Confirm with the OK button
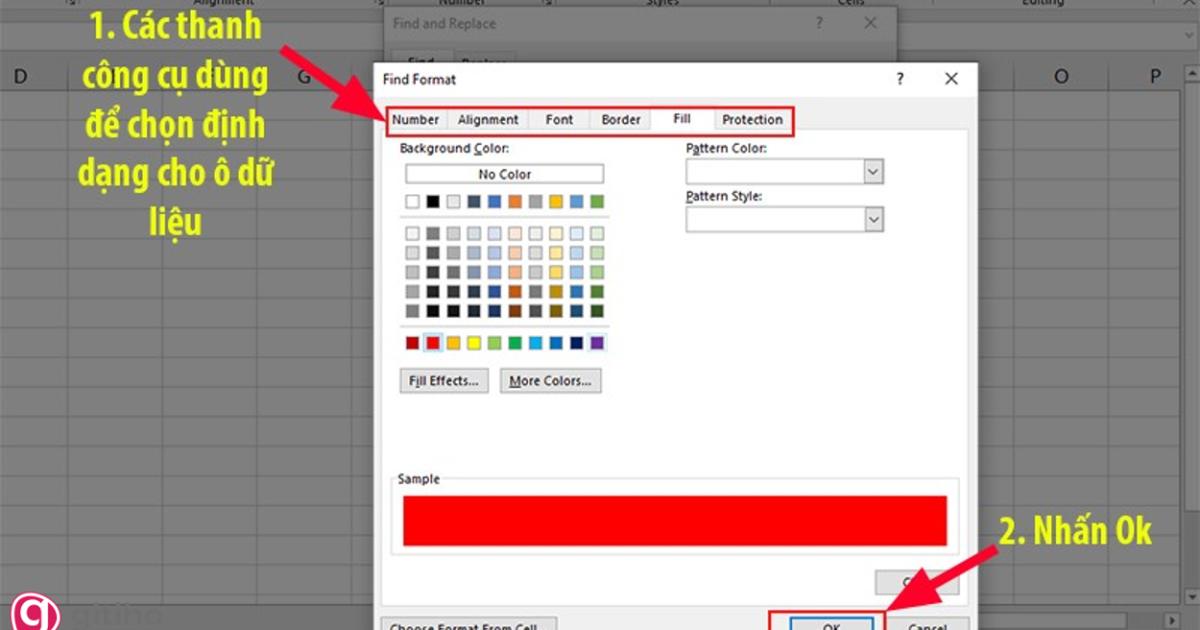This screenshot has width=1200, height=630. point(830,623)
